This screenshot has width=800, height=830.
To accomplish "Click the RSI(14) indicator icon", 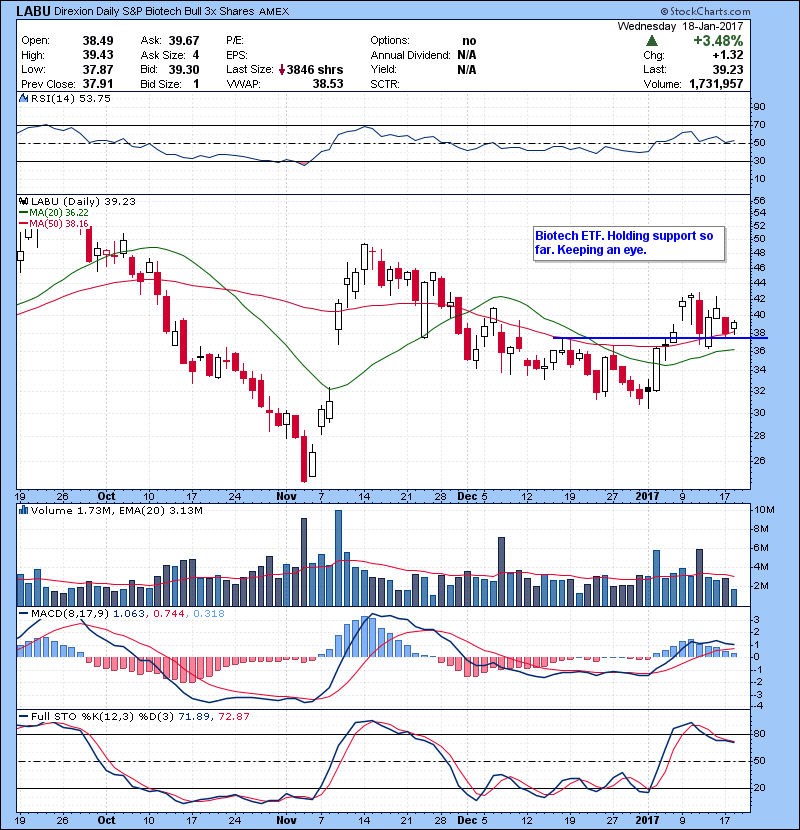I will [23, 98].
